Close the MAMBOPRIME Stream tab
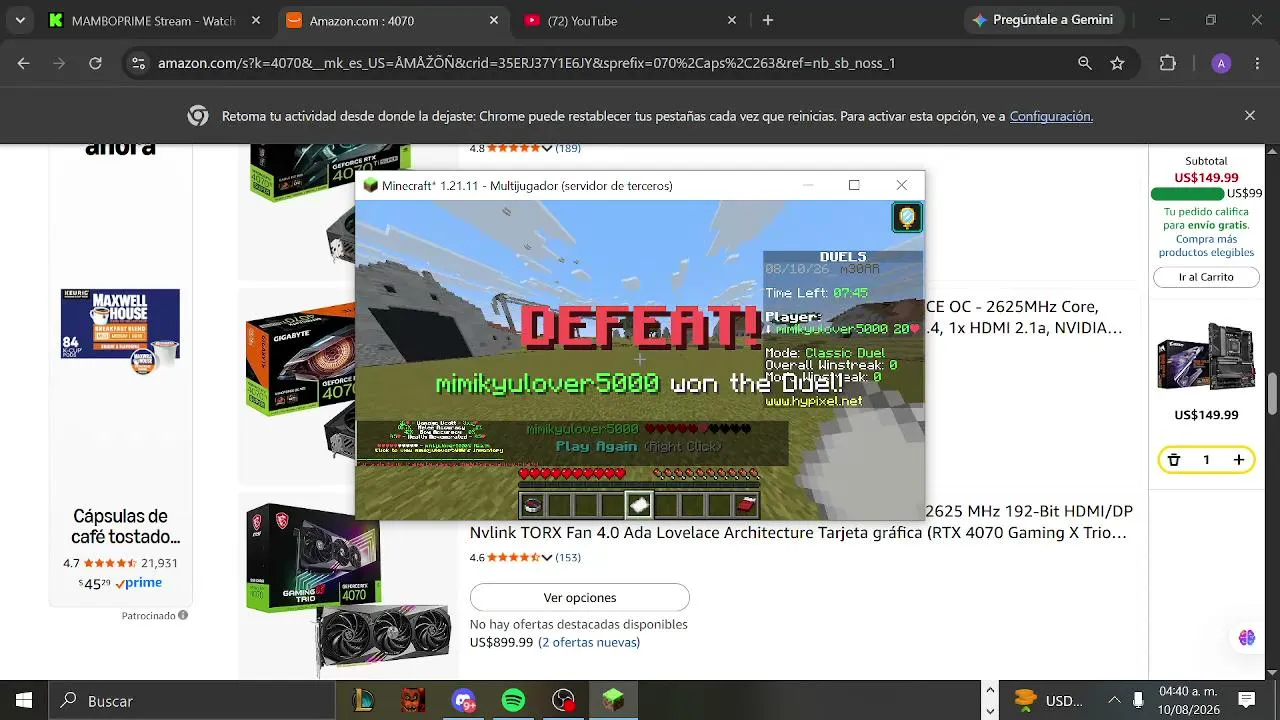The width and height of the screenshot is (1280, 720). point(256,20)
